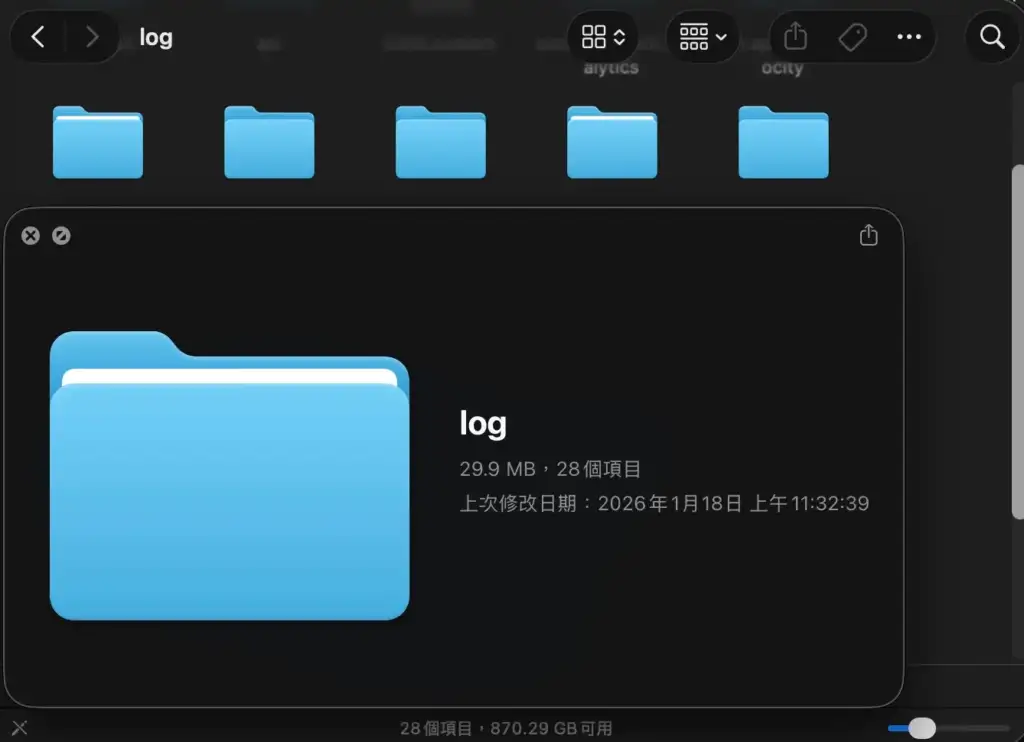This screenshot has height=742, width=1024.
Task: Open the tag editor from toolbar
Action: point(852,38)
